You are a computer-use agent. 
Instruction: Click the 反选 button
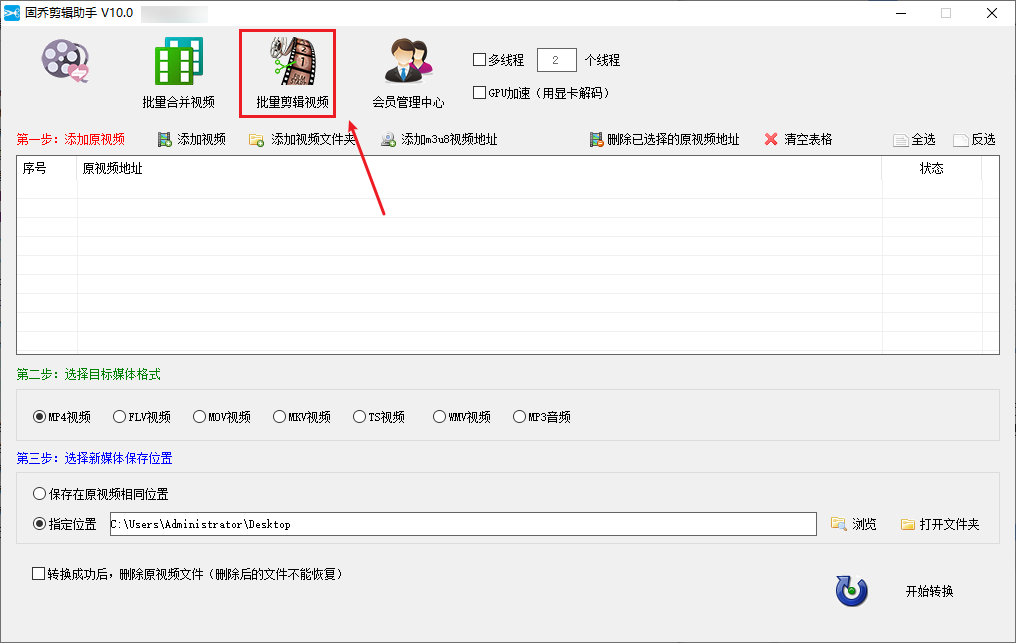[x=975, y=140]
